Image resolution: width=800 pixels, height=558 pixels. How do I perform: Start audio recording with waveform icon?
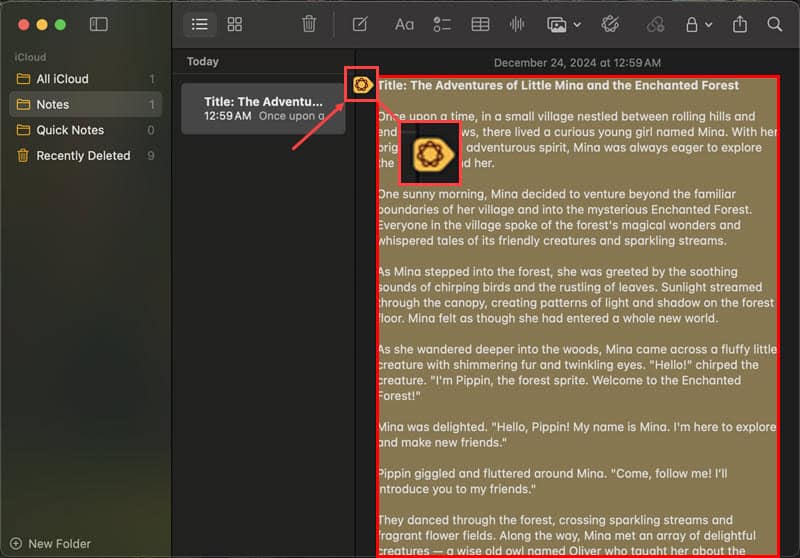coord(518,24)
